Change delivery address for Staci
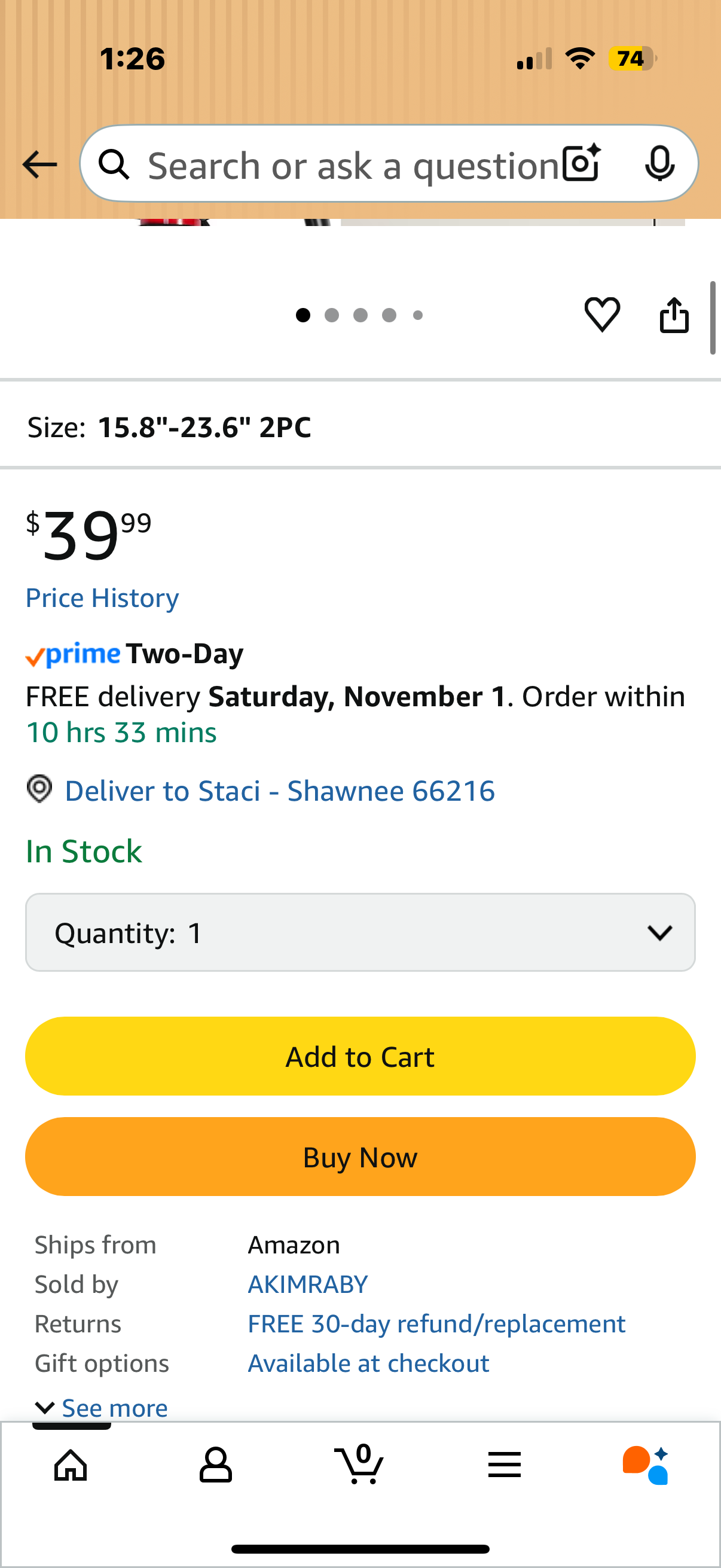This screenshot has height=1568, width=721. (280, 791)
